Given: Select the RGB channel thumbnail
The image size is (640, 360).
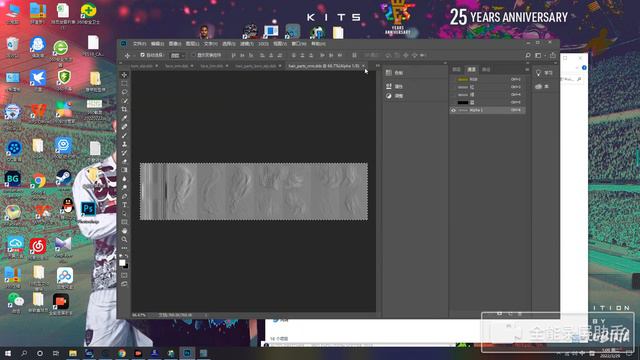Looking at the screenshot, I should click(463, 79).
